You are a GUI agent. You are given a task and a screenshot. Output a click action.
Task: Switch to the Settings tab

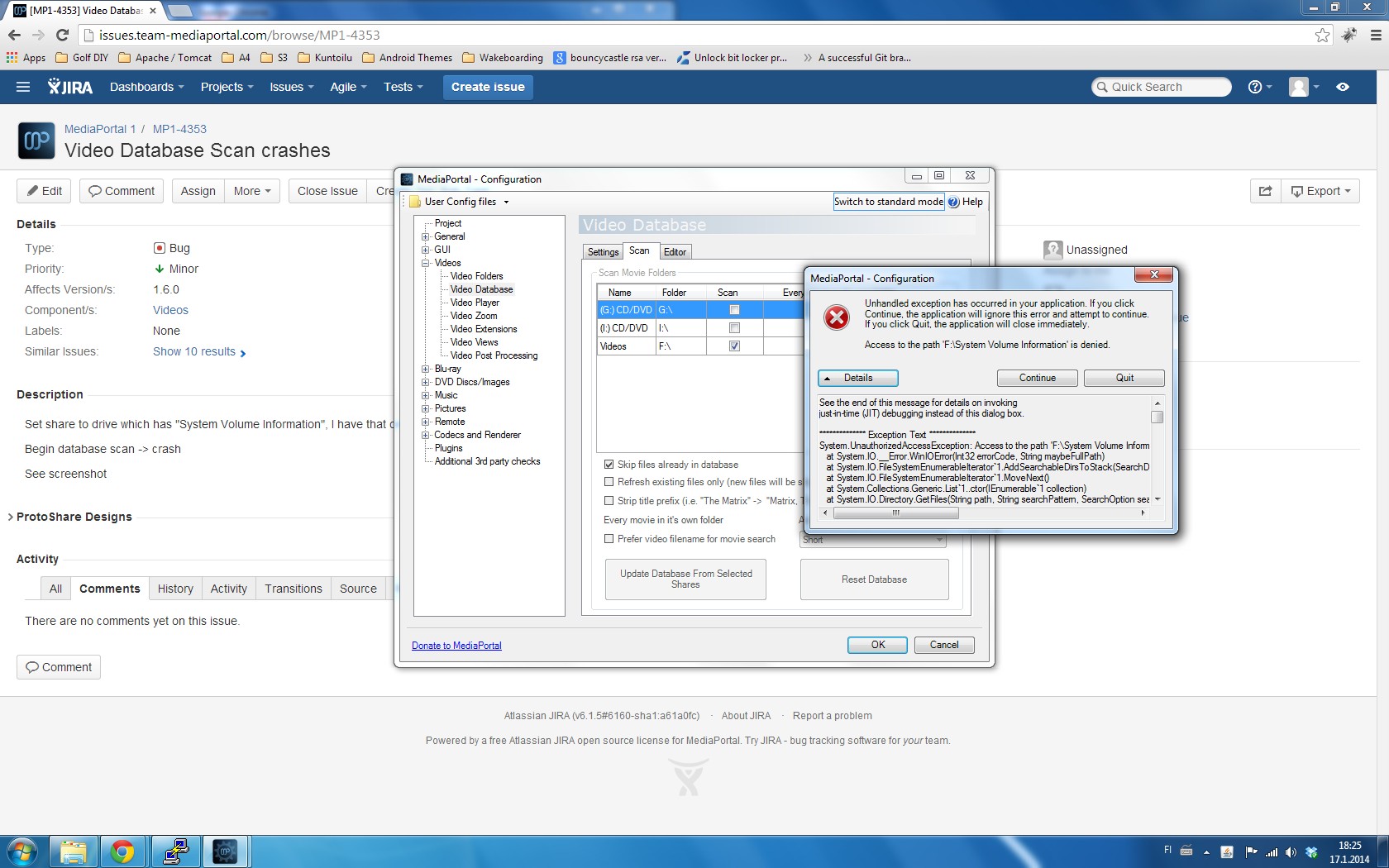(x=603, y=252)
